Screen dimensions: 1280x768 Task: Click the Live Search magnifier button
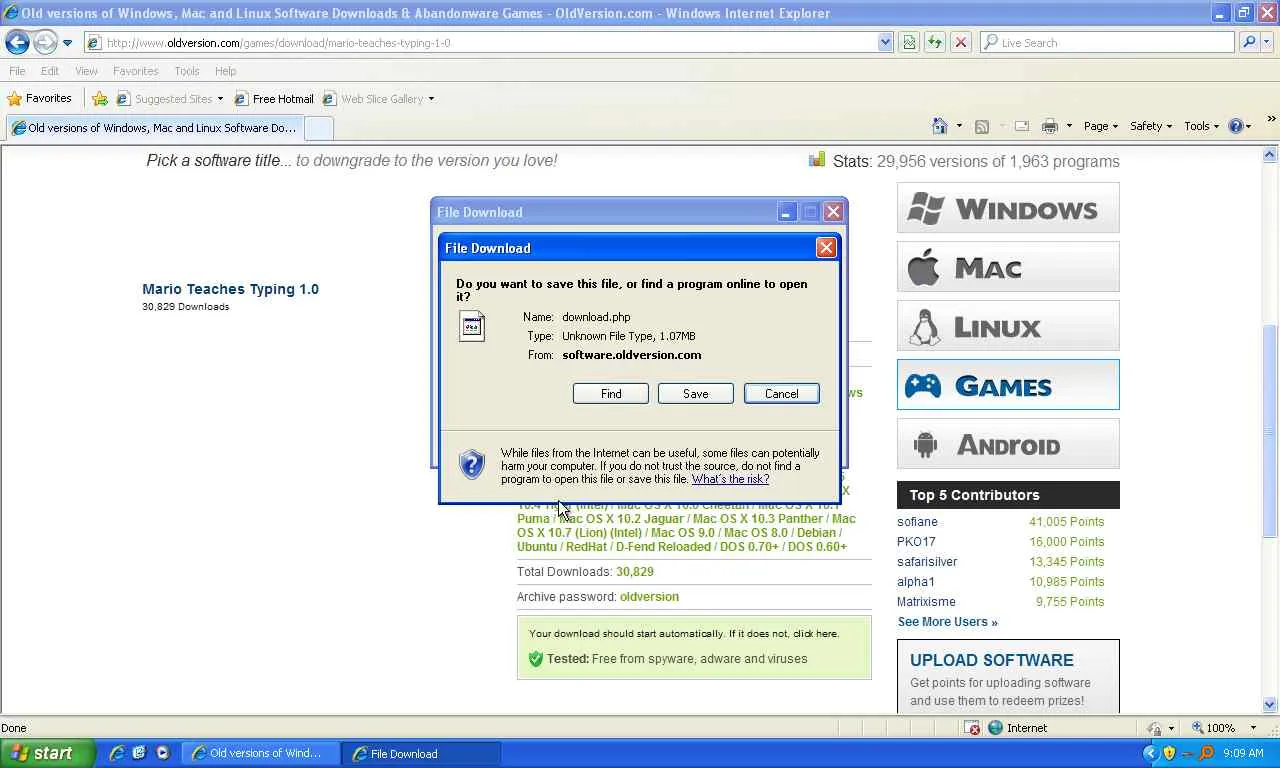[x=1248, y=43]
